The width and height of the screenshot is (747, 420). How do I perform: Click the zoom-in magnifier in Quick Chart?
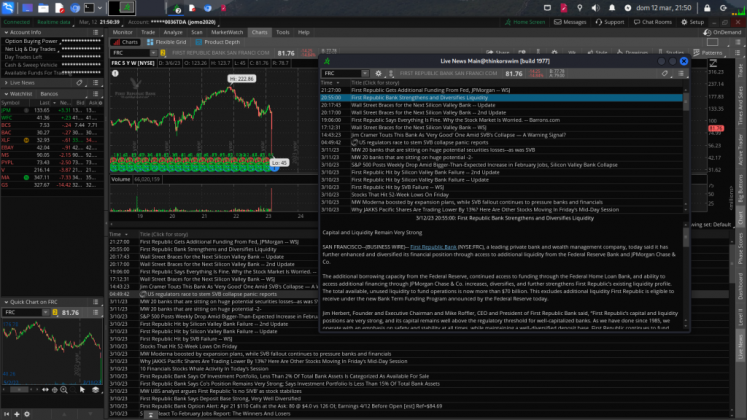[64, 390]
